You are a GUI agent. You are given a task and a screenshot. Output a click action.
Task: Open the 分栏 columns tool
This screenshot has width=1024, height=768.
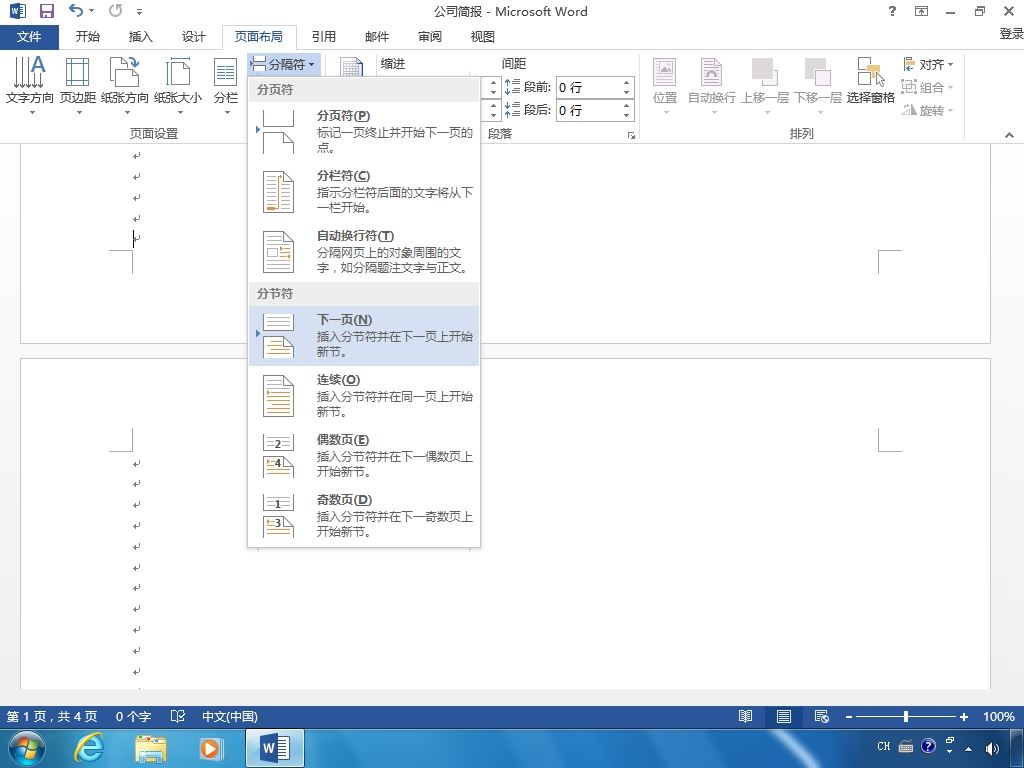226,85
